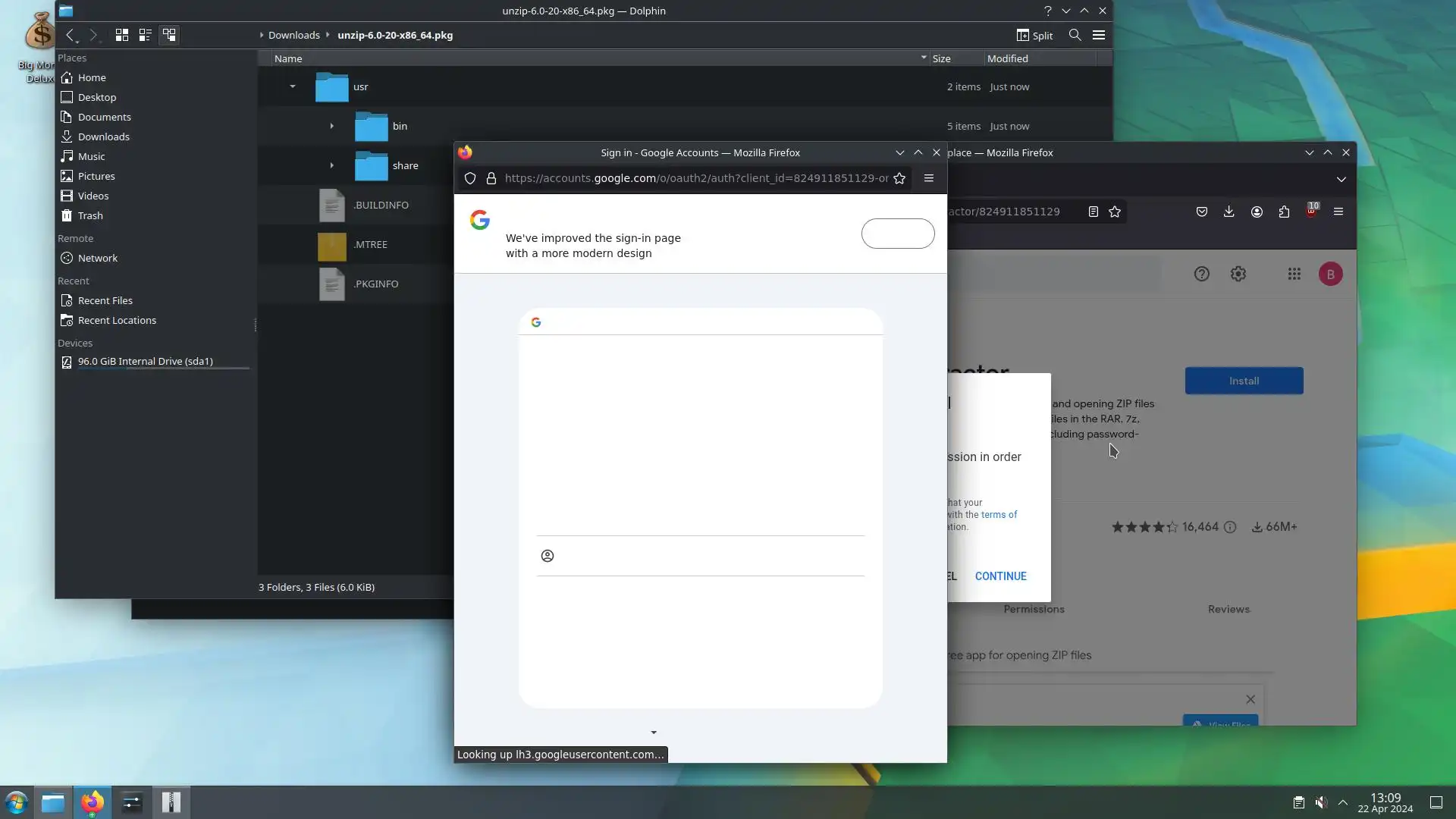The width and height of the screenshot is (1456, 819).
Task: Select the 96.0 GiB Internal Drive device
Action: pyautogui.click(x=145, y=362)
